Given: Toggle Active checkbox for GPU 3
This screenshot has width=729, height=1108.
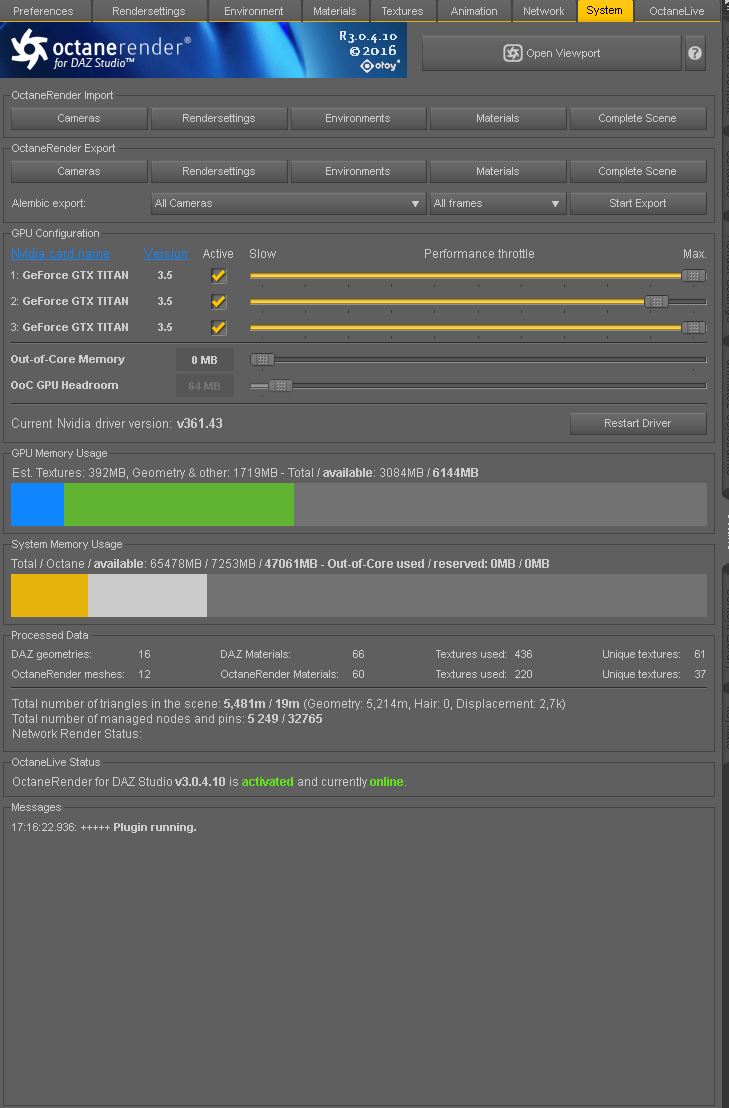Looking at the screenshot, I should [x=219, y=327].
